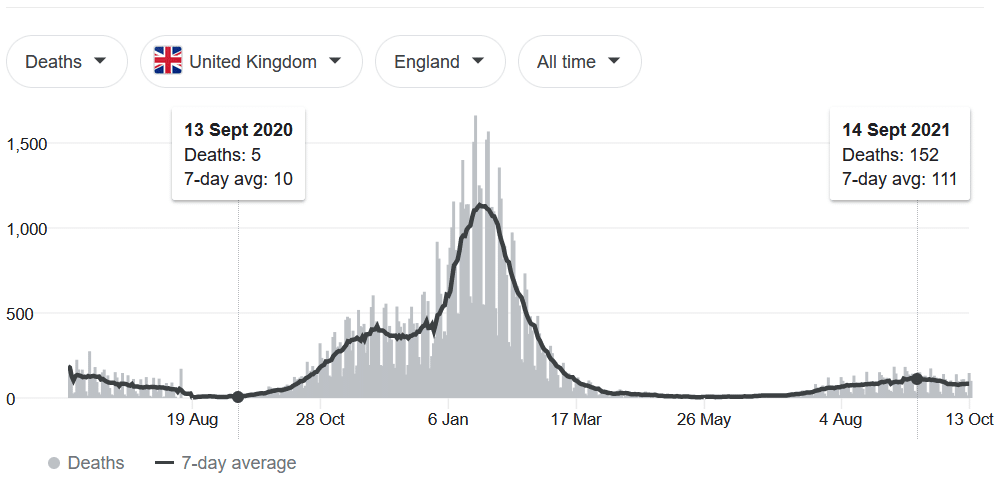Image resolution: width=1003 pixels, height=490 pixels.
Task: Click the 6 Jan date axis label
Action: tap(449, 420)
